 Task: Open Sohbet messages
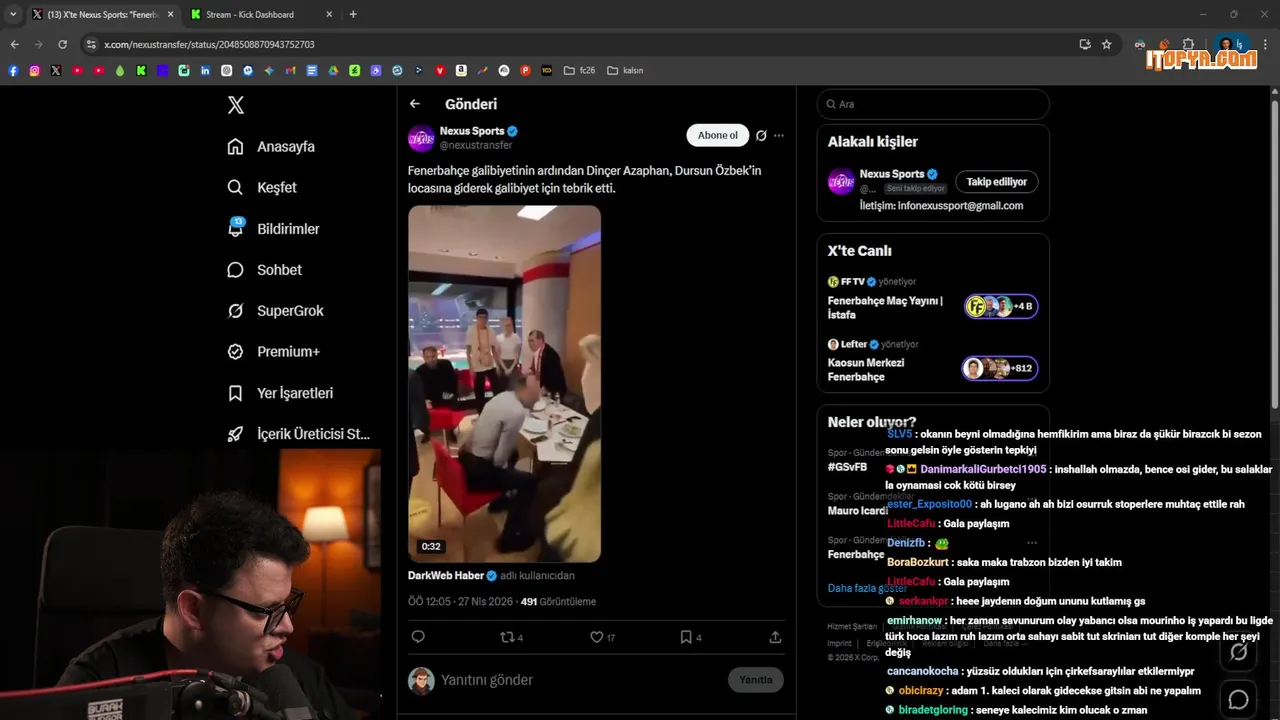pyautogui.click(x=264, y=270)
